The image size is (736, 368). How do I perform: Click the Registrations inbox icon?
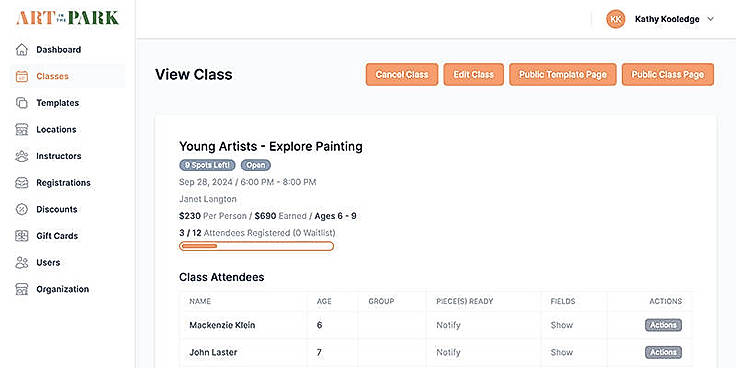coord(22,183)
